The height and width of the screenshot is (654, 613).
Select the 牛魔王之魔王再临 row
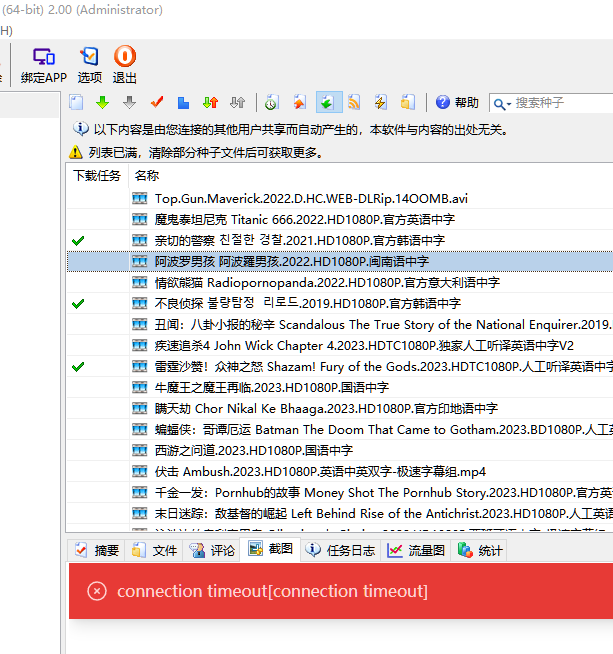(339, 387)
